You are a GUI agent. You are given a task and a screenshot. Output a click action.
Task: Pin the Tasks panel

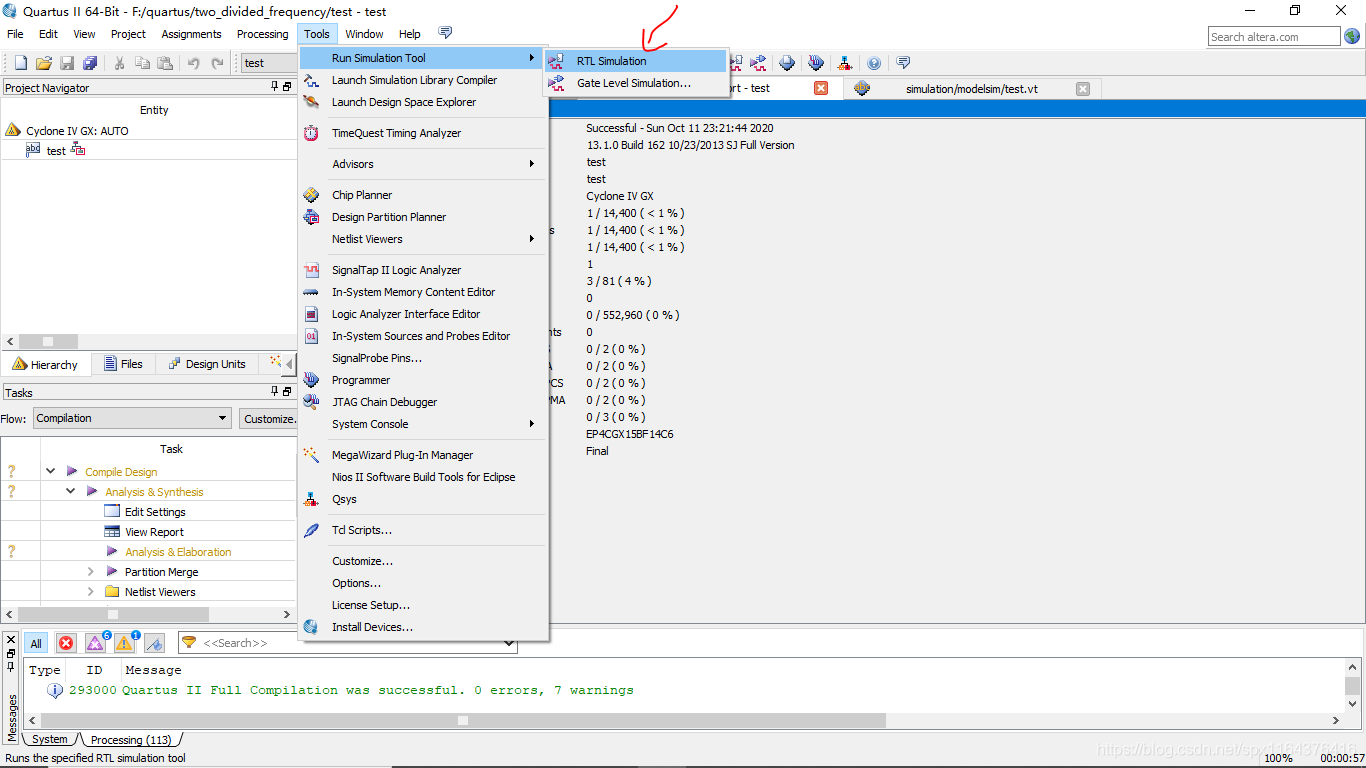275,392
